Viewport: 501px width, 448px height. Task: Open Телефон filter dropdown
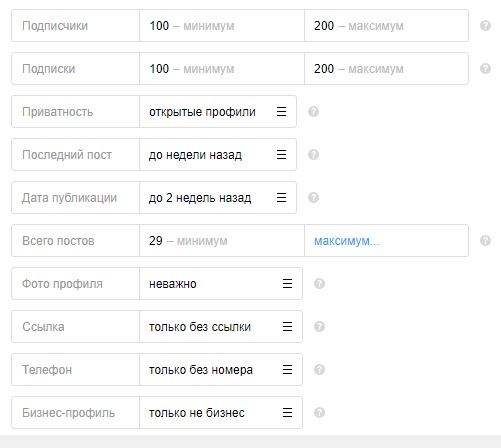tap(221, 370)
